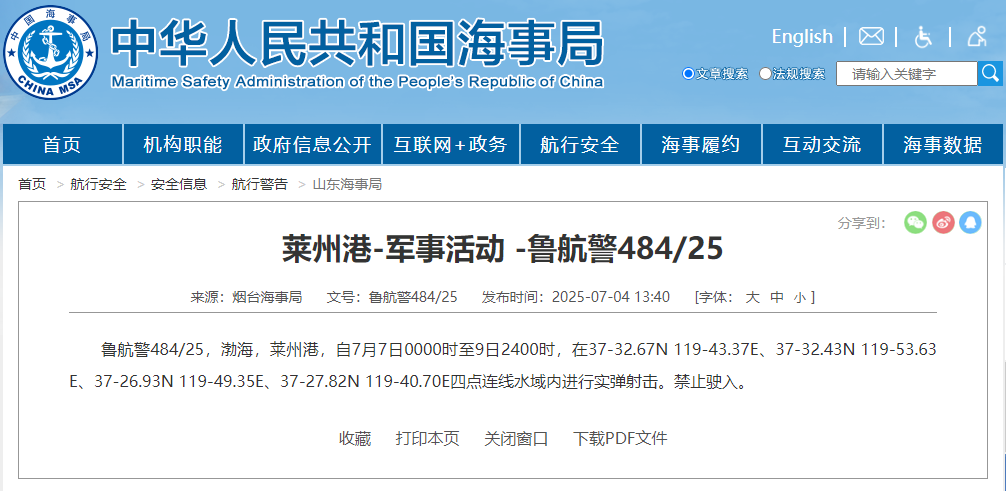1006x491 pixels.
Task: Set font size to 大
Action: (752, 297)
